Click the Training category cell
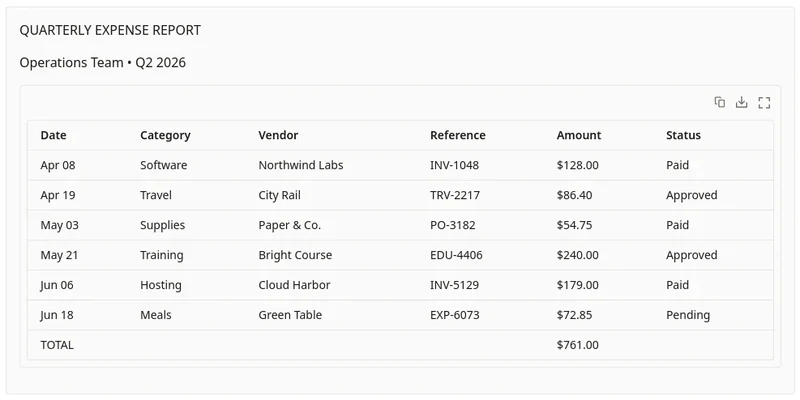 pyautogui.click(x=162, y=255)
